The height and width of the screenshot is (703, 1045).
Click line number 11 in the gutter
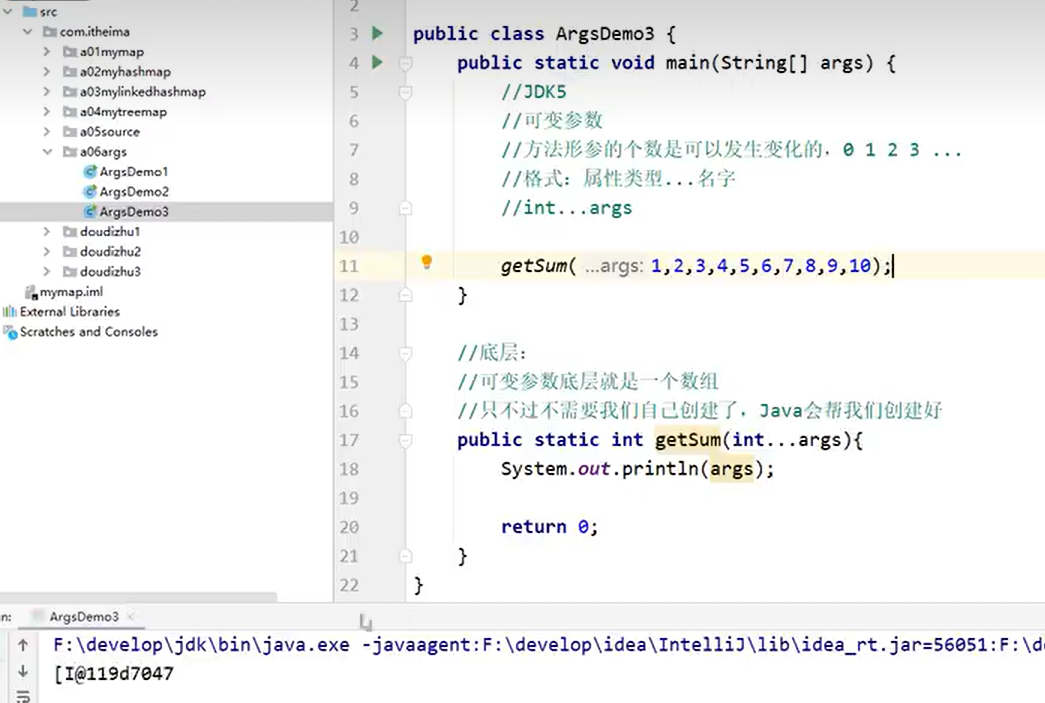click(349, 266)
